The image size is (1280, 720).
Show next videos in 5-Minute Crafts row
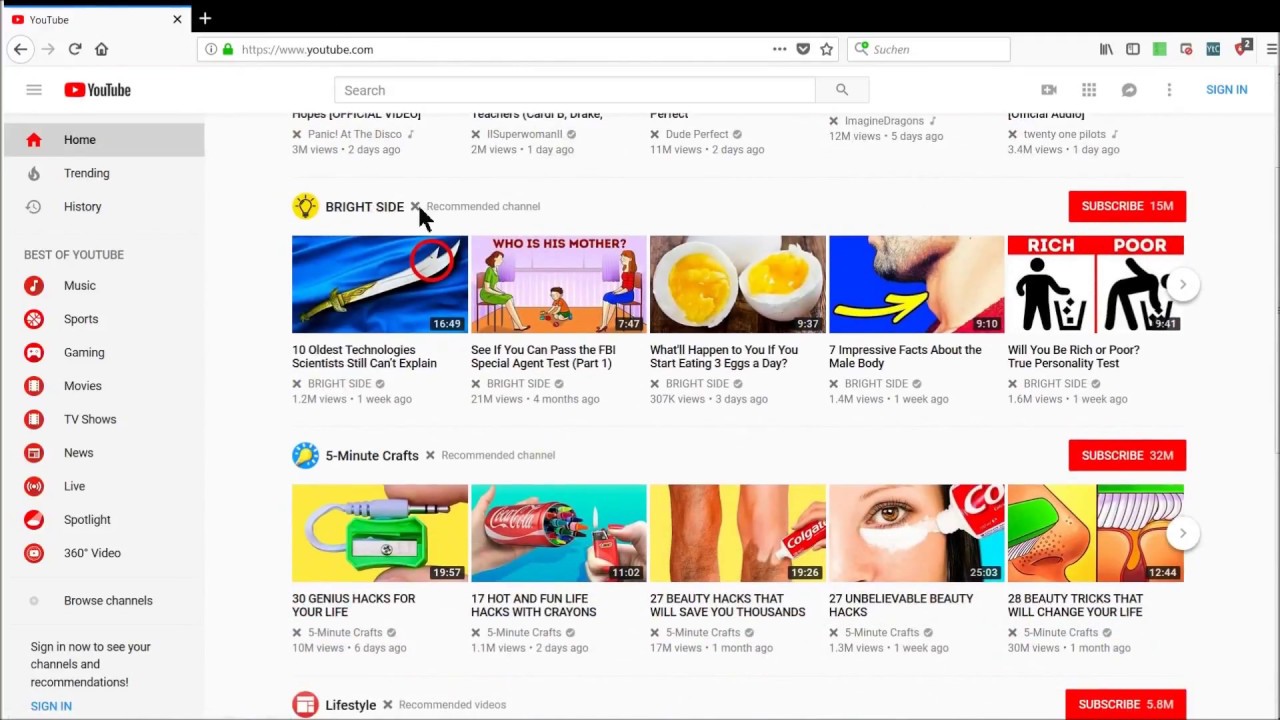1182,533
